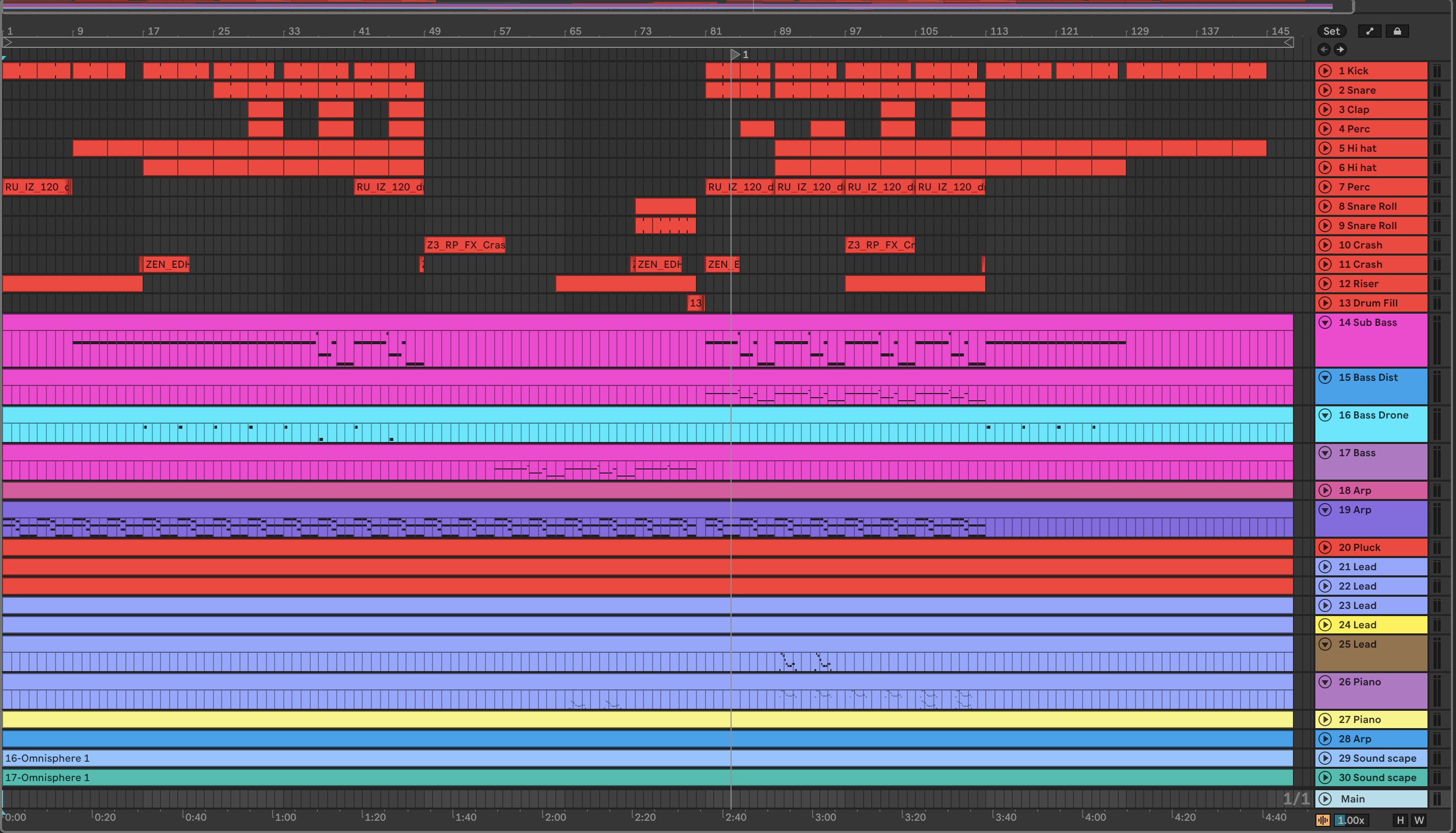1456x833 pixels.
Task: Click the 1.00x zoom factor field
Action: [x=1352, y=820]
